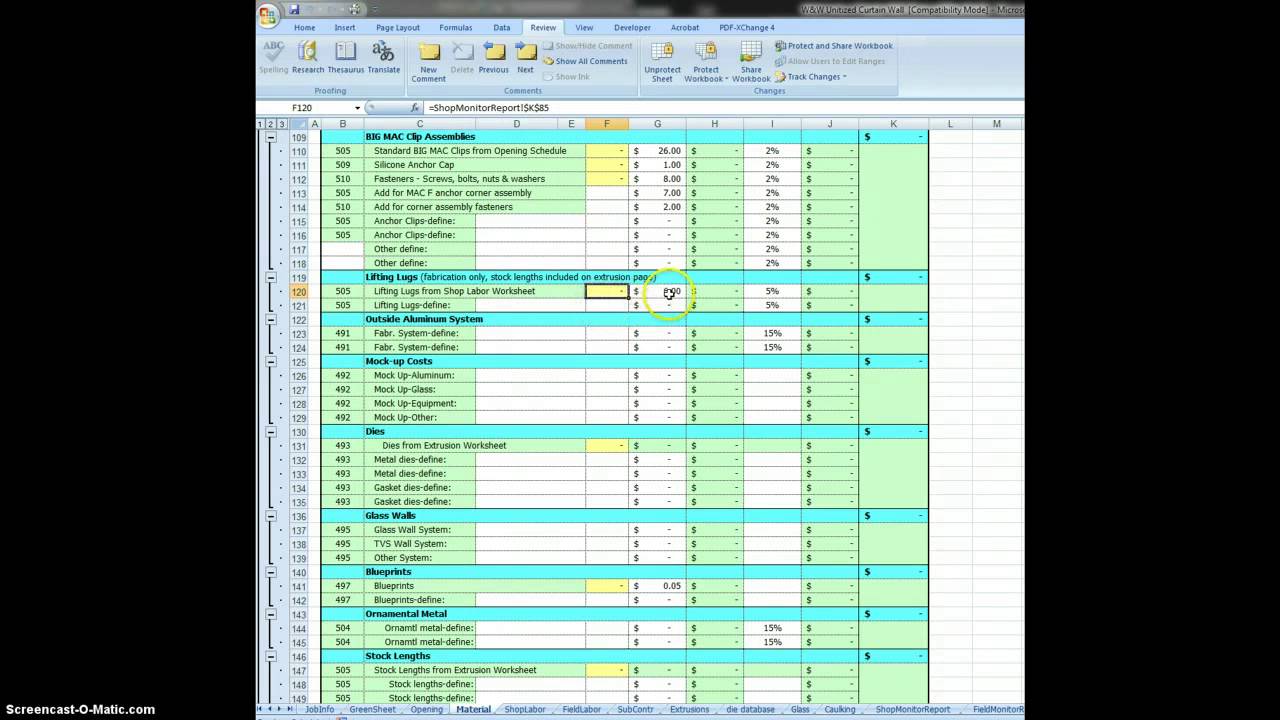Click Unprotect Sheet
1280x720 pixels.
pyautogui.click(x=662, y=62)
